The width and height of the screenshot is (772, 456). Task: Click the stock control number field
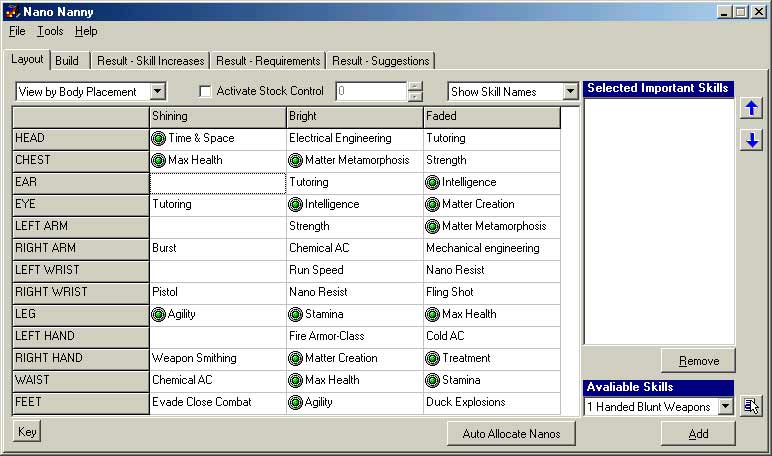pos(372,91)
